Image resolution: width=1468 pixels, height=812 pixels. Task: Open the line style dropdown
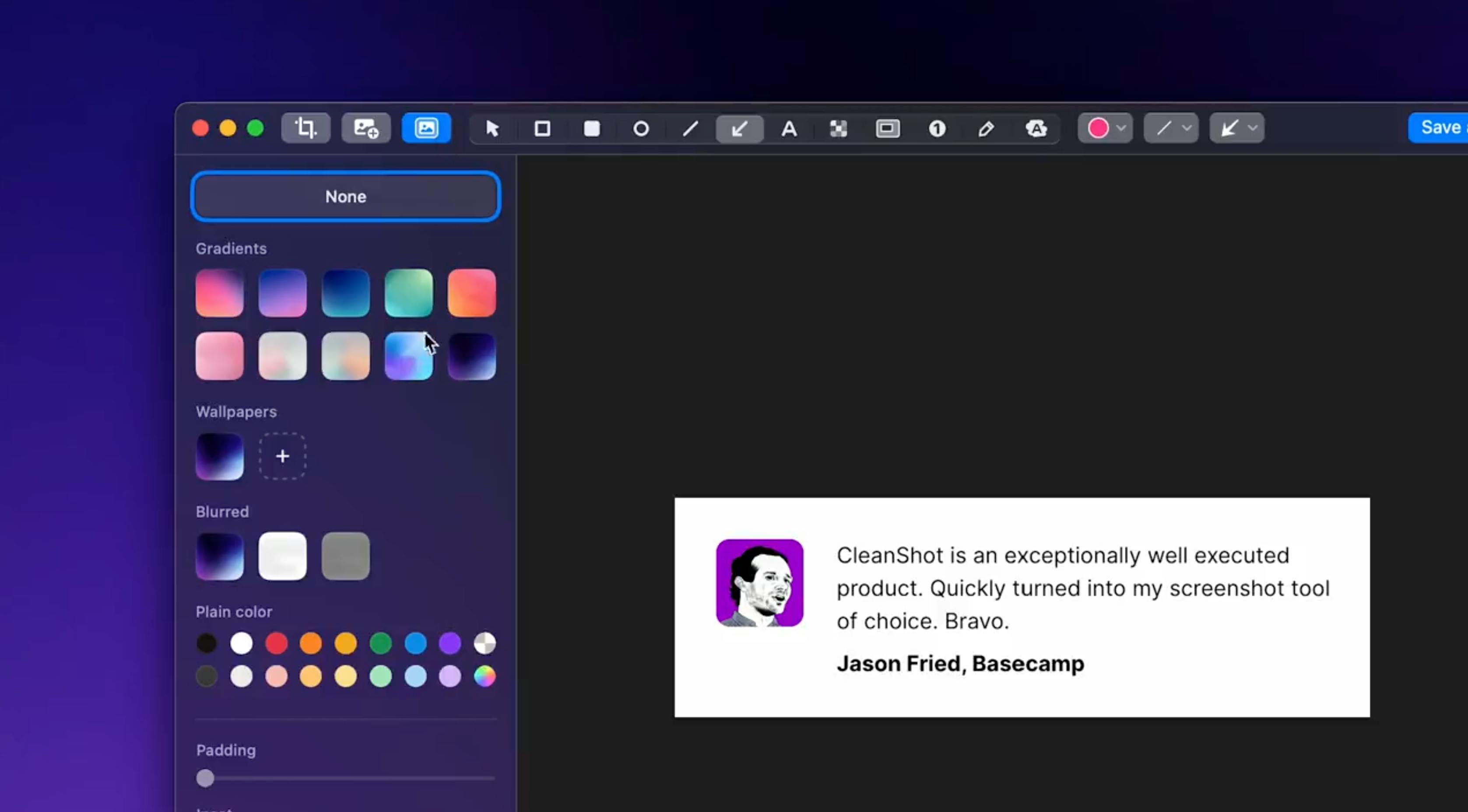click(1171, 128)
